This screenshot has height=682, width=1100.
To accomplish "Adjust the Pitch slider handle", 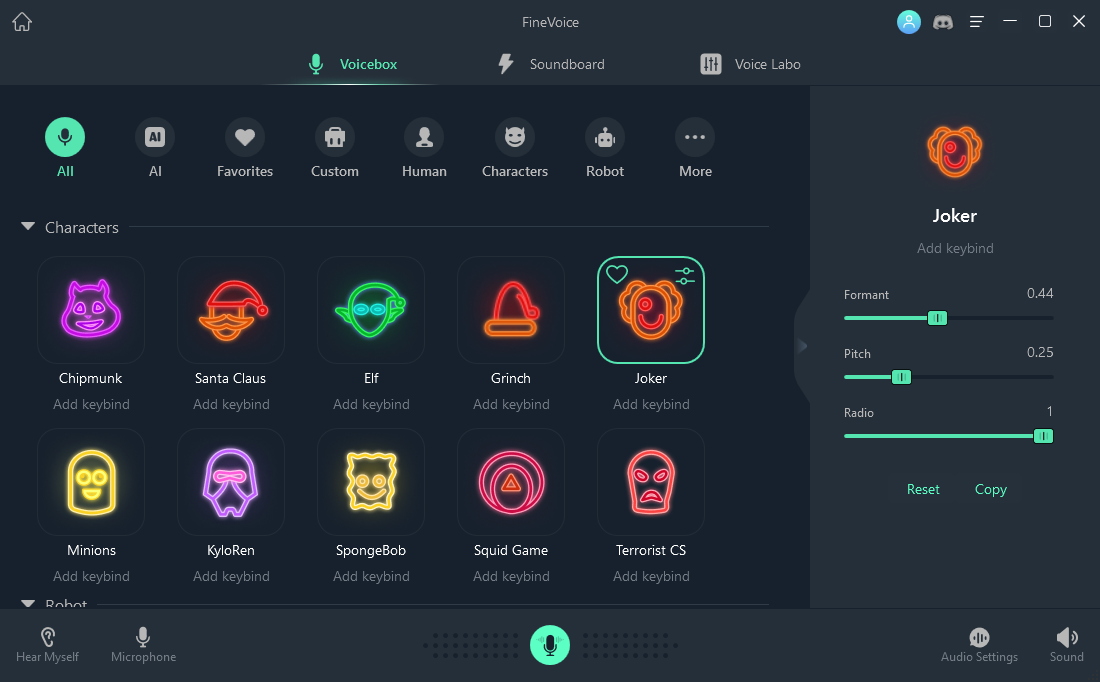I will [x=901, y=377].
